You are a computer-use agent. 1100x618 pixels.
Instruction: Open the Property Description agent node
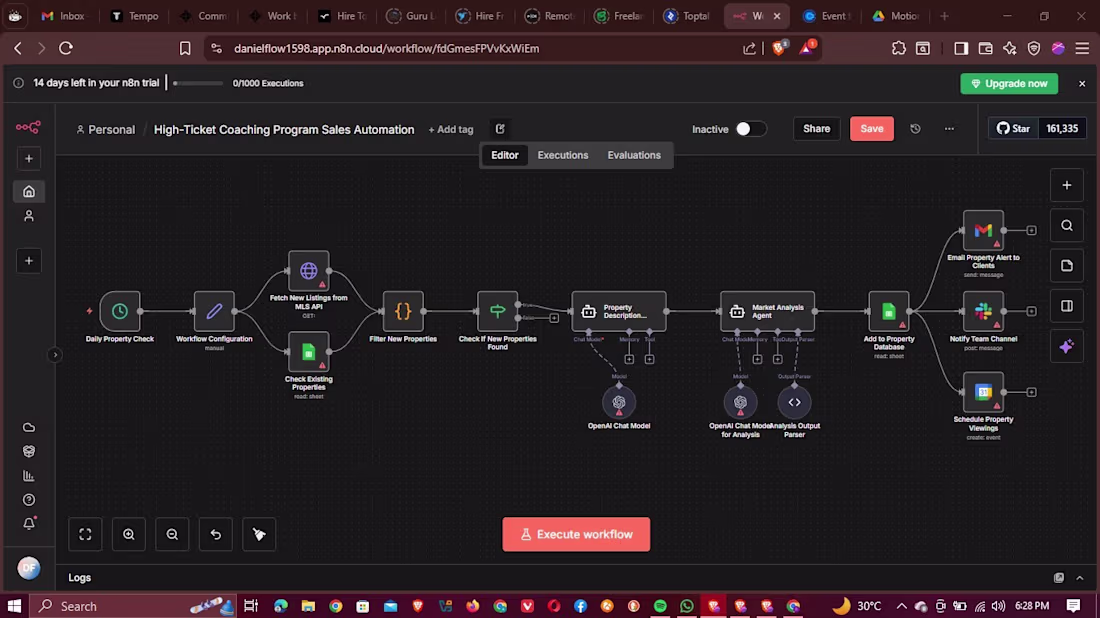coord(619,311)
